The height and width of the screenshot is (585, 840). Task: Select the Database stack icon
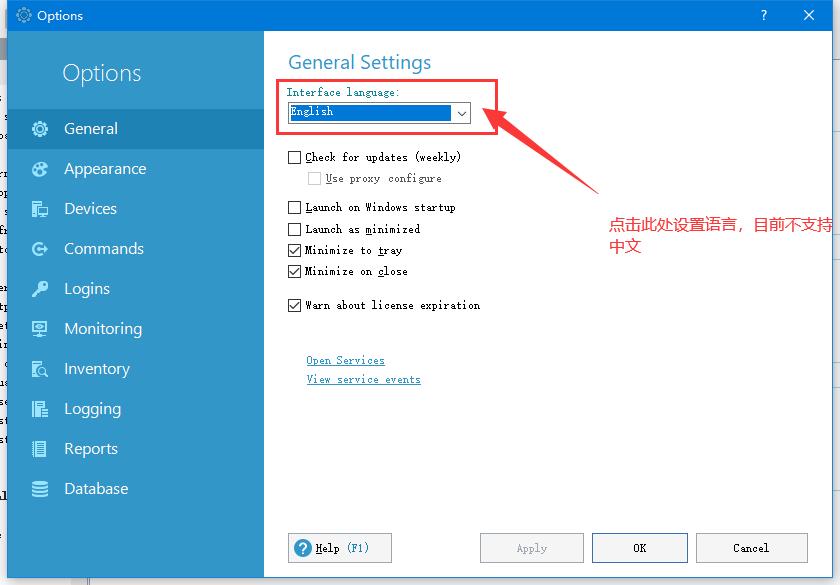(x=38, y=488)
